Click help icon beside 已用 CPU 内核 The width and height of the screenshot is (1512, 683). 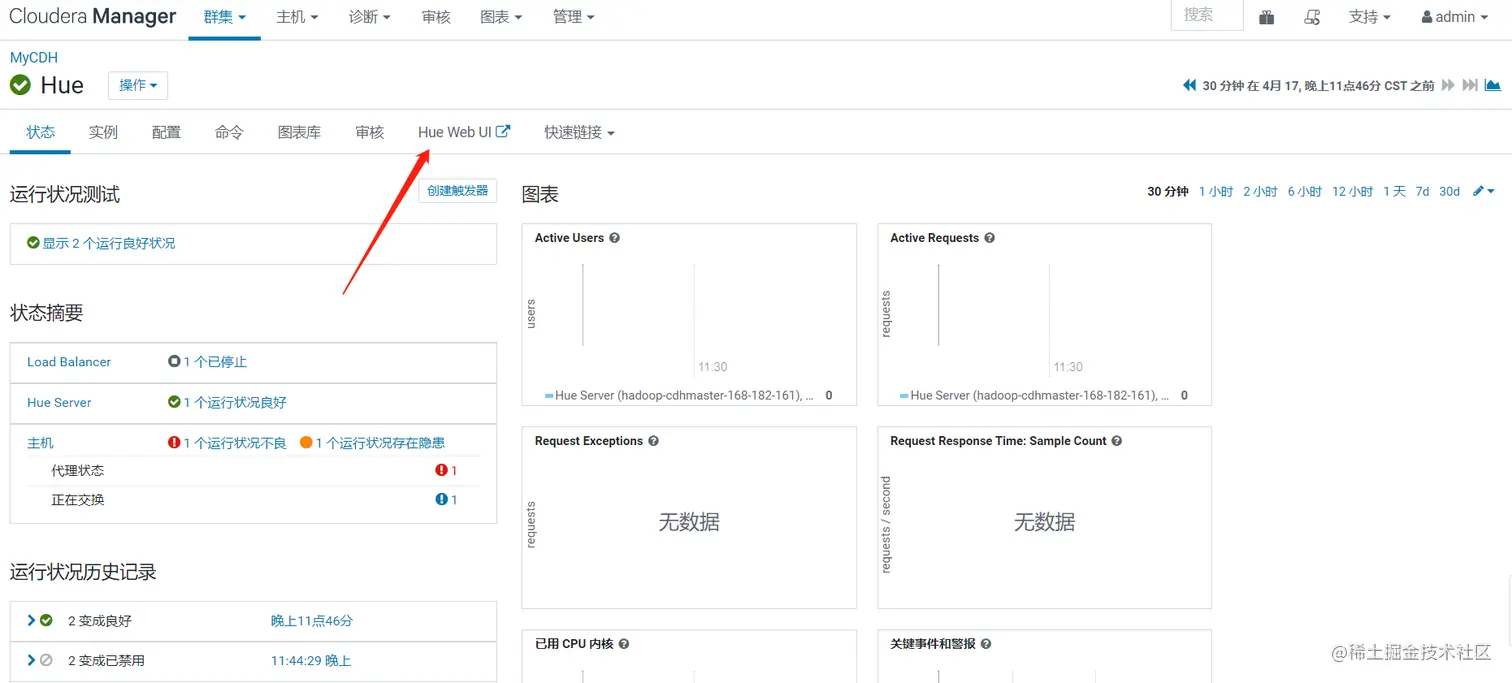(624, 644)
